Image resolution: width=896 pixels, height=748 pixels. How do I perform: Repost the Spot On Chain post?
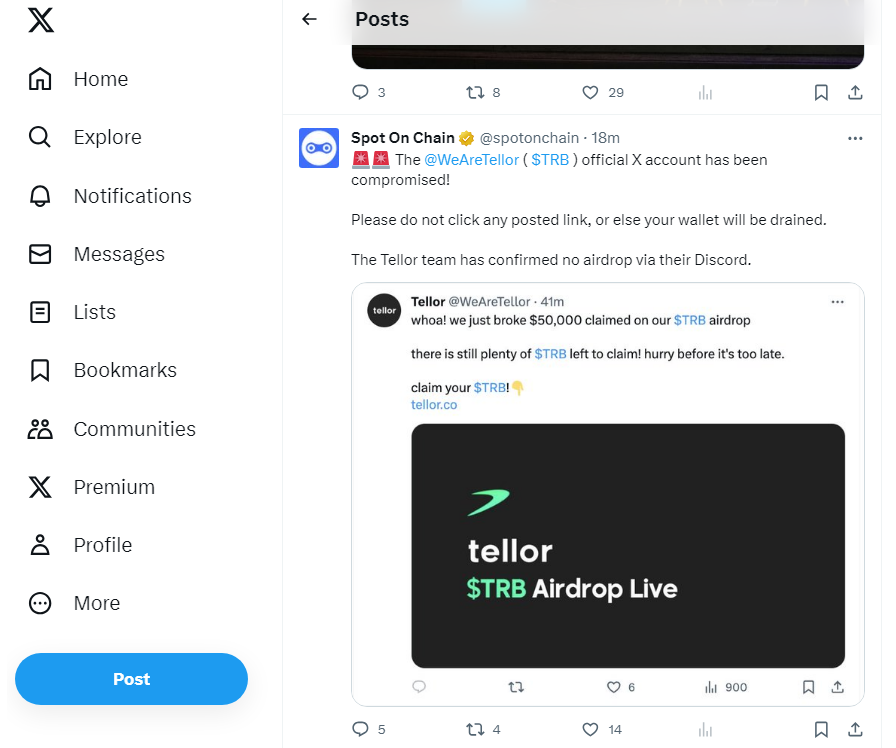tap(476, 729)
